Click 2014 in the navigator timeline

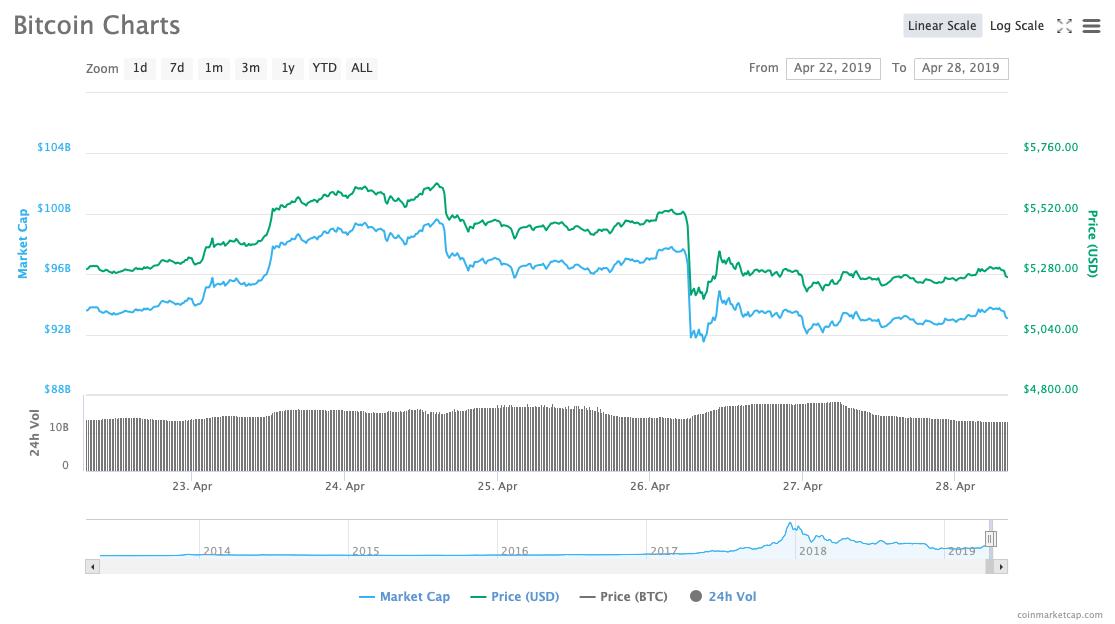click(217, 551)
